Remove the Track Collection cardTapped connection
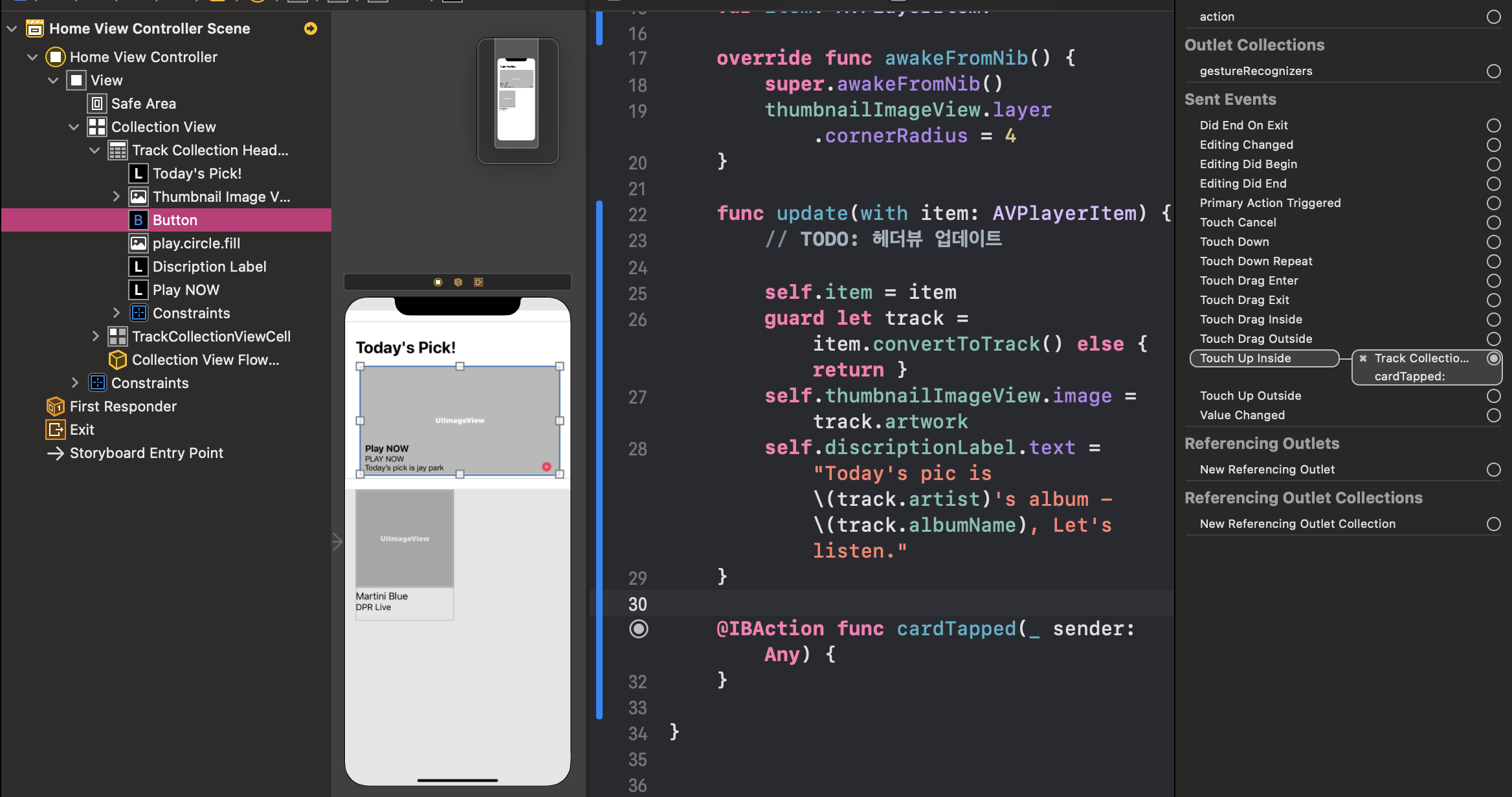This screenshot has height=797, width=1512. point(1363,358)
